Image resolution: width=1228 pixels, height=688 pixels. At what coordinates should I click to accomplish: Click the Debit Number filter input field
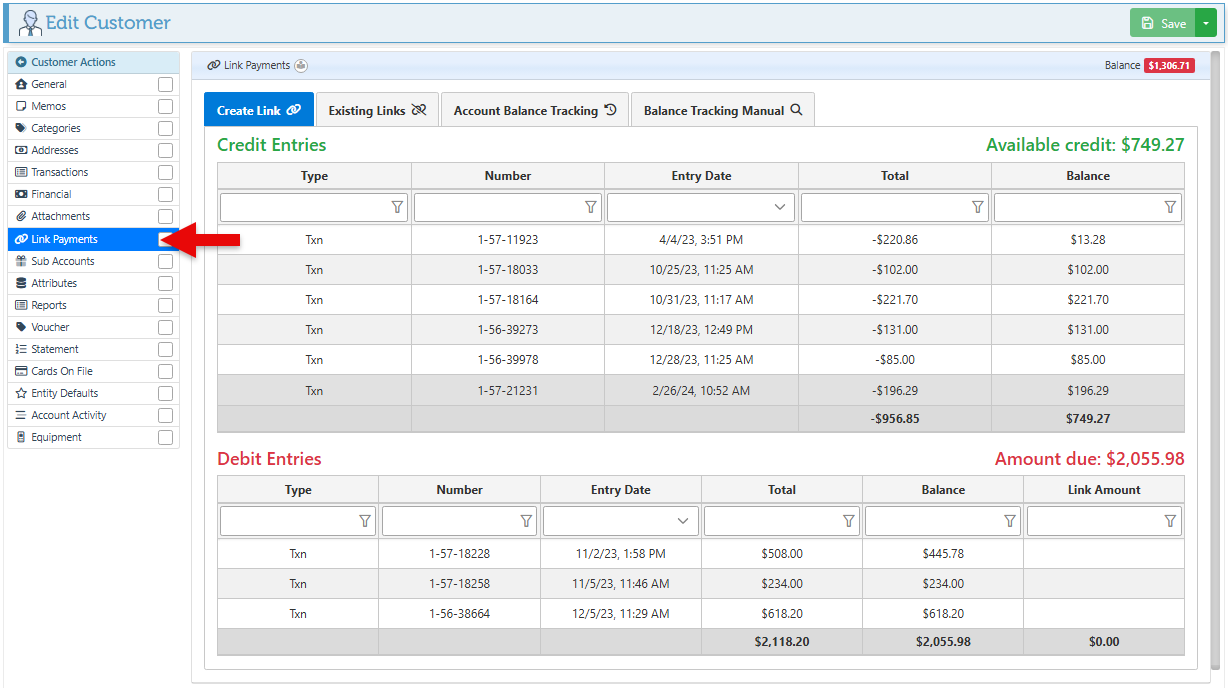point(449,521)
